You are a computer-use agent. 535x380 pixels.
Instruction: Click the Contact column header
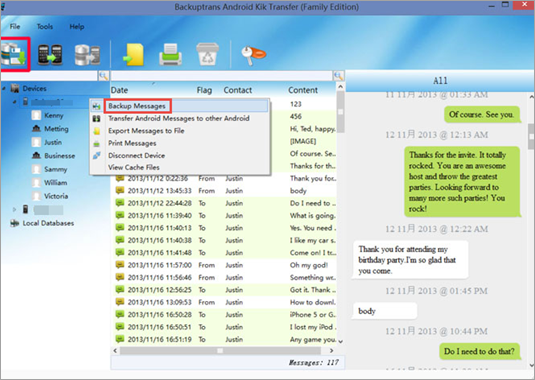[x=238, y=90]
